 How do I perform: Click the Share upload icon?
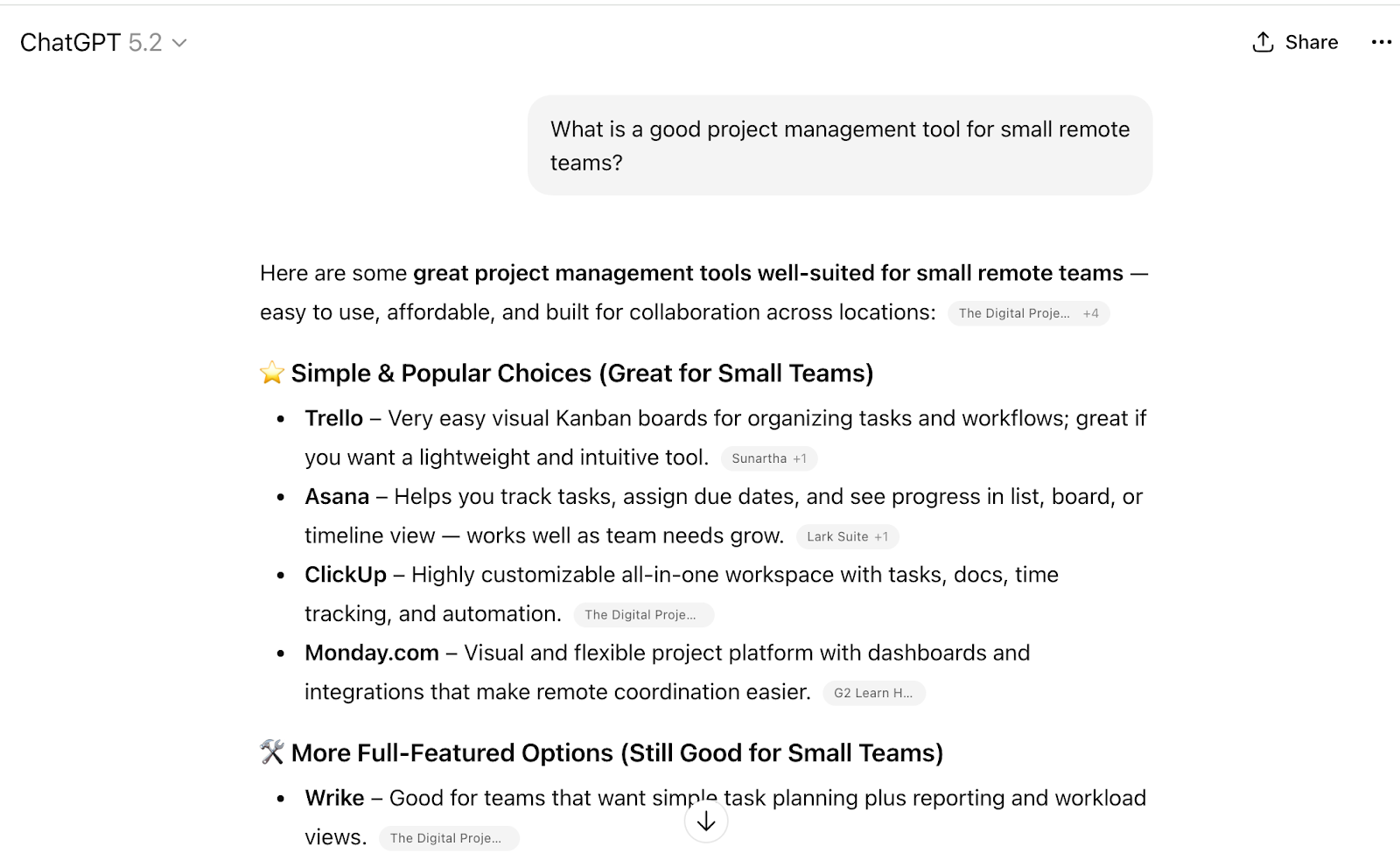pos(1263,42)
